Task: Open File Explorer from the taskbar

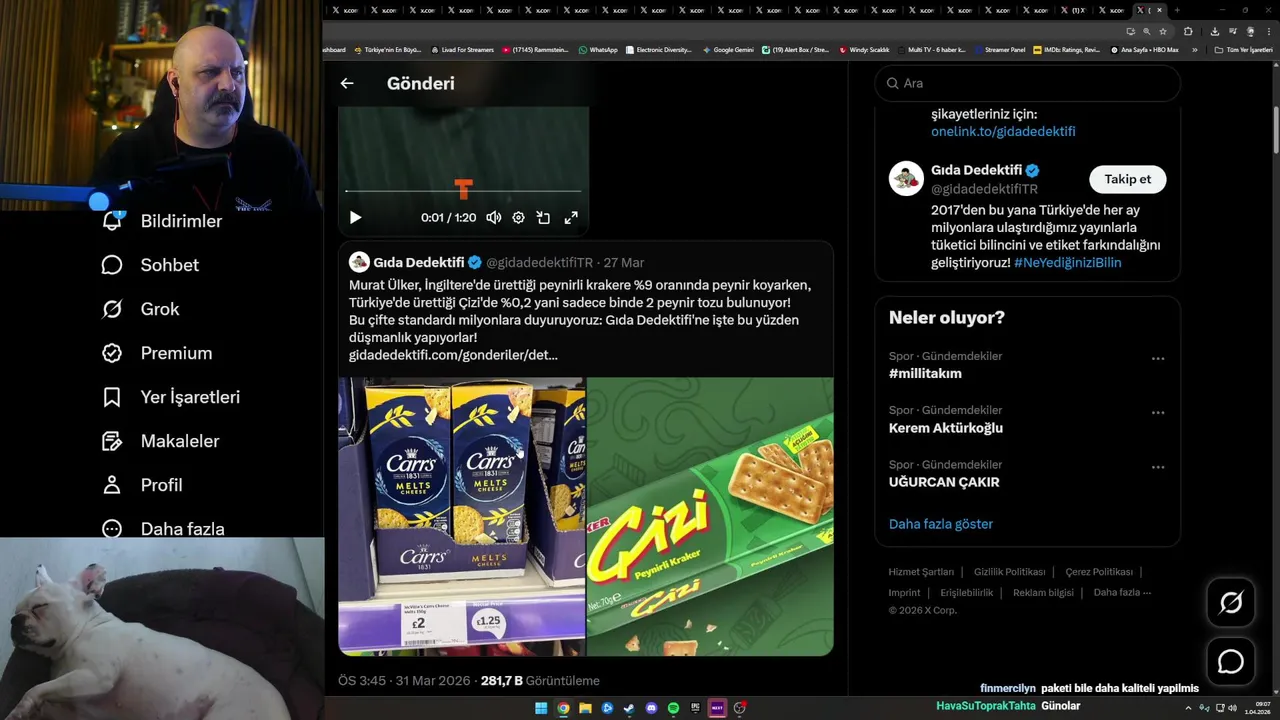Action: click(585, 708)
